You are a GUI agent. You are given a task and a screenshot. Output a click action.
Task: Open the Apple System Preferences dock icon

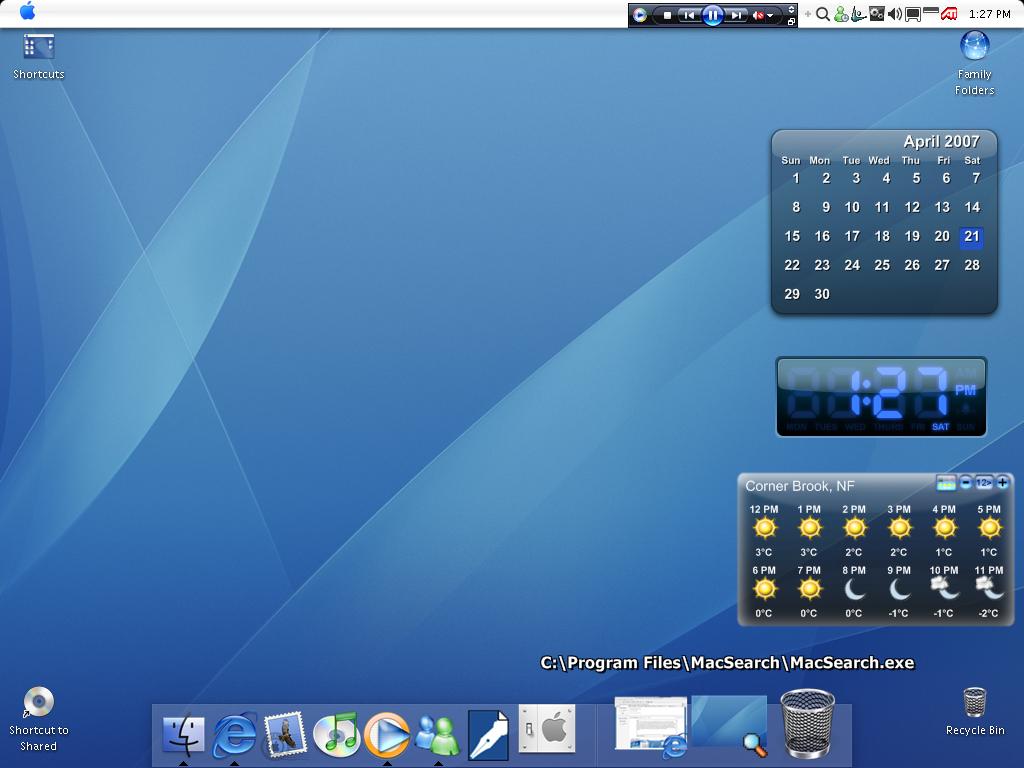click(547, 728)
